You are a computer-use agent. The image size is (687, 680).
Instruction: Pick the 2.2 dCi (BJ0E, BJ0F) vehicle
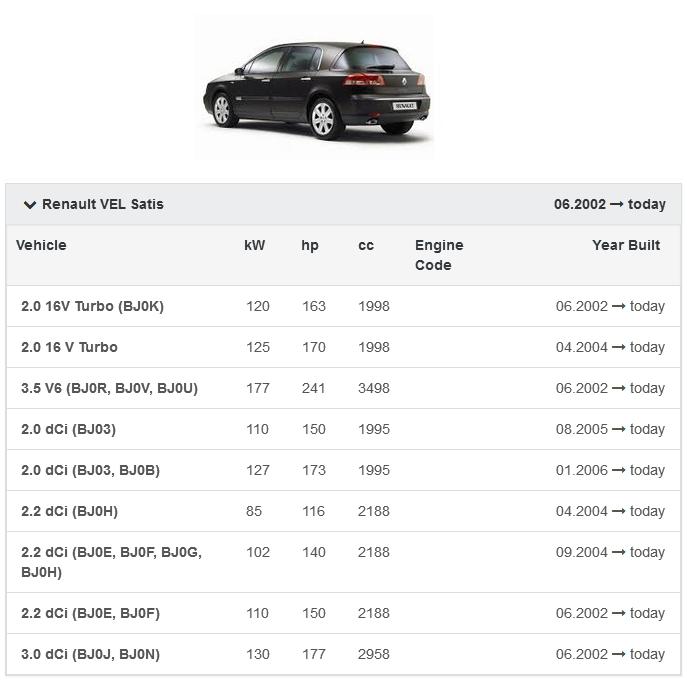(90, 613)
